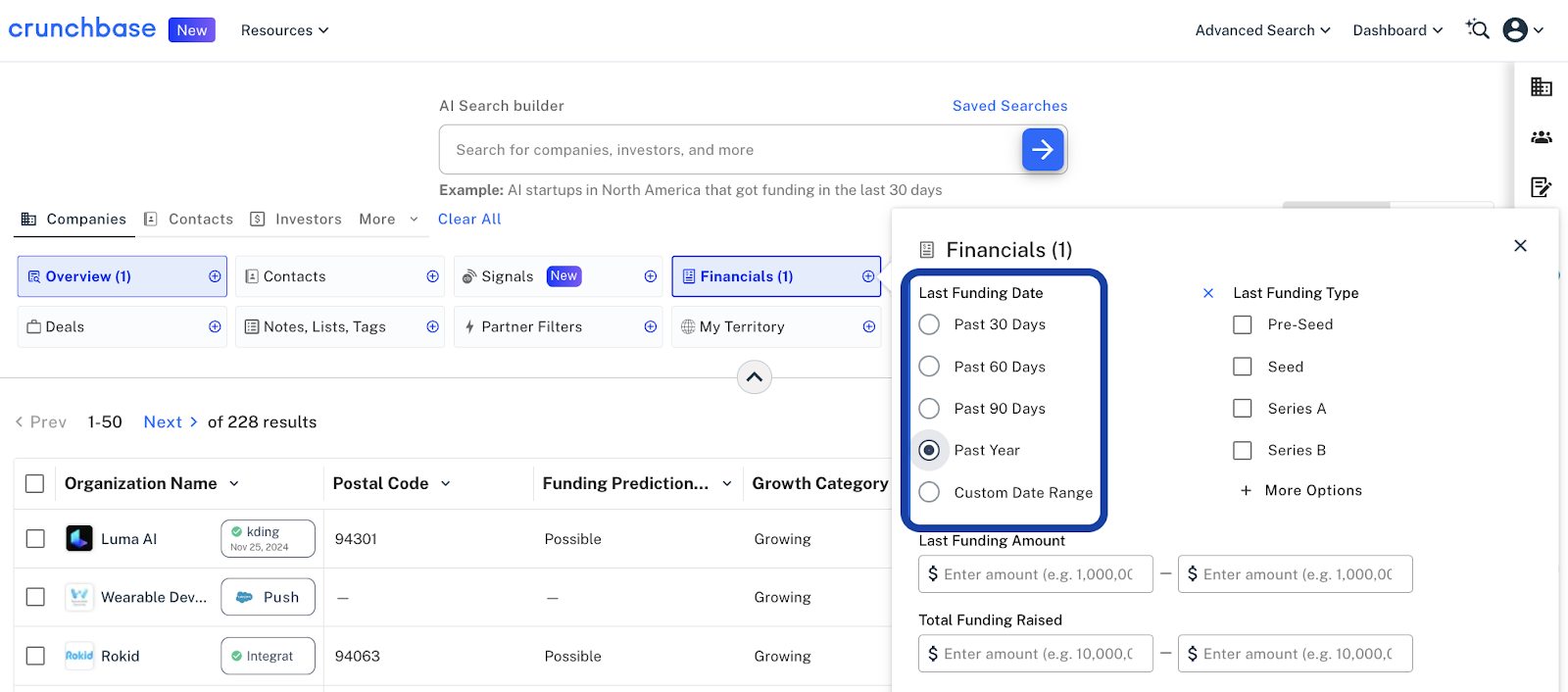The height and width of the screenshot is (692, 1568).
Task: Open the people group icon in right sidebar
Action: point(1542,137)
